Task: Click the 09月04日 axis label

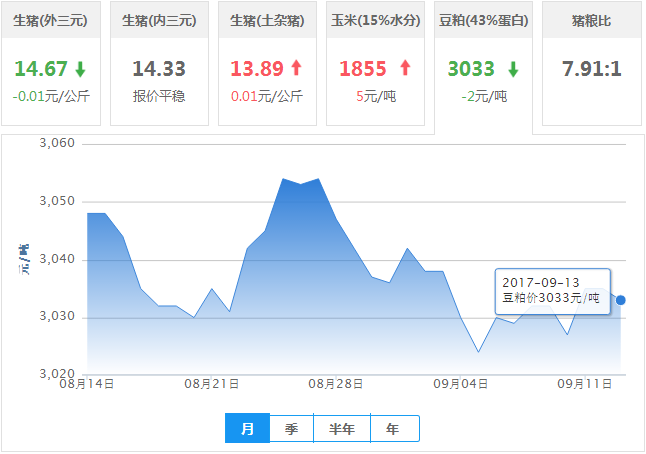Action: click(461, 384)
